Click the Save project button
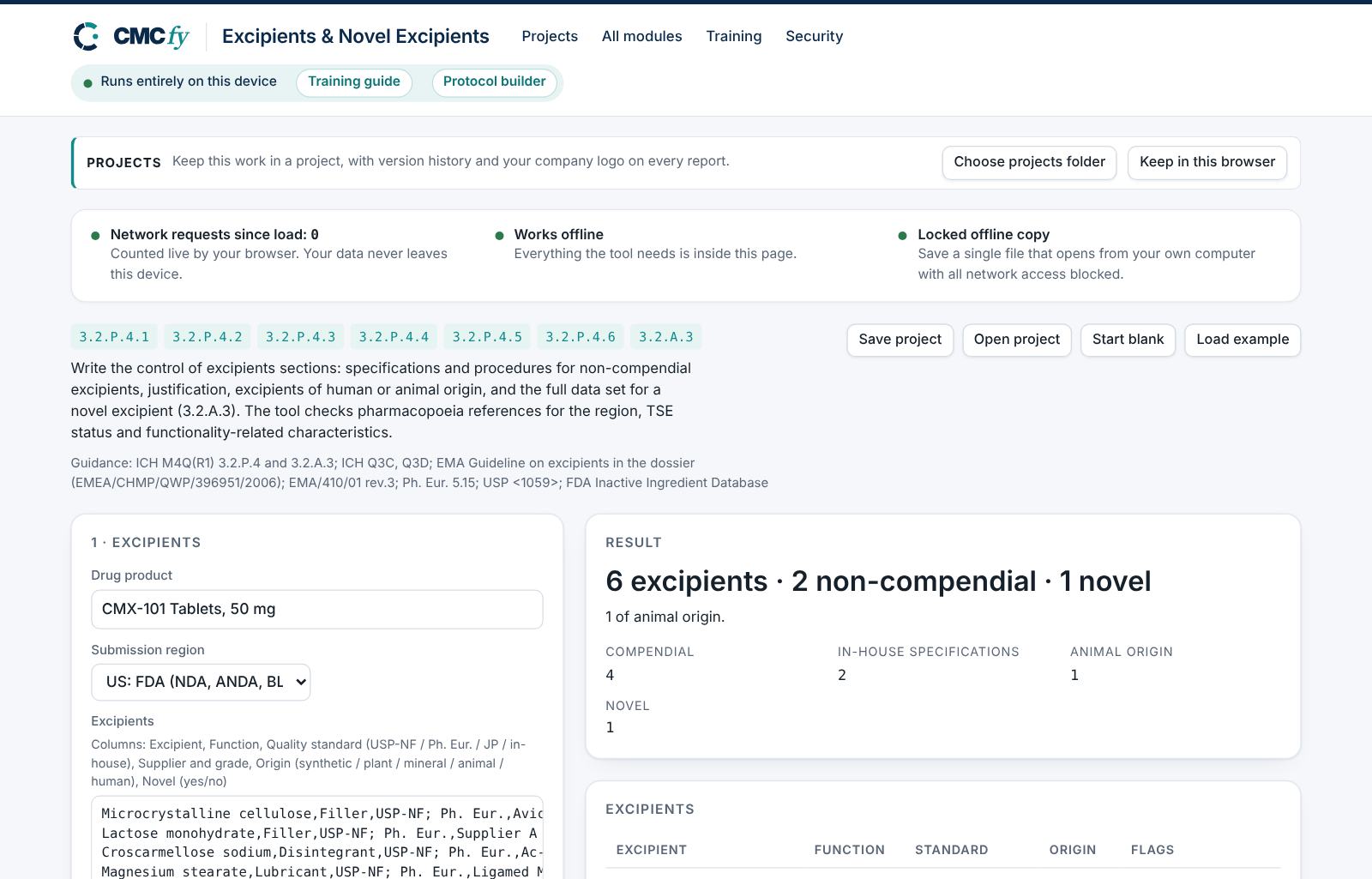 (x=900, y=340)
